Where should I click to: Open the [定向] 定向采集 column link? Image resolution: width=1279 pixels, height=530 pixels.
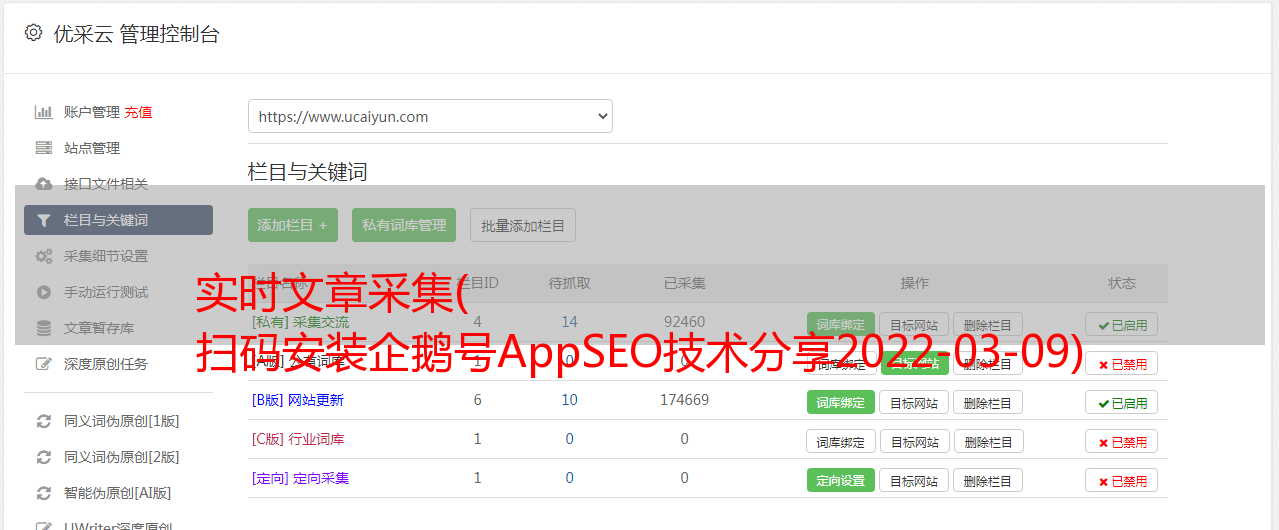(x=301, y=478)
